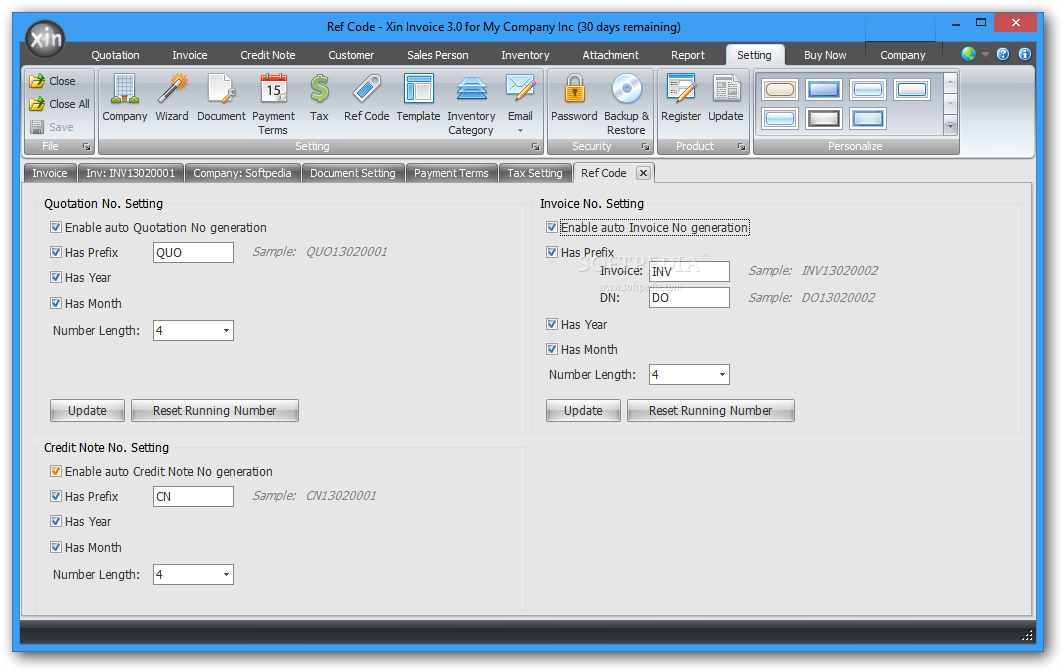This screenshot has height=672, width=1064.
Task: Expand Setting group dialog launcher
Action: click(535, 147)
